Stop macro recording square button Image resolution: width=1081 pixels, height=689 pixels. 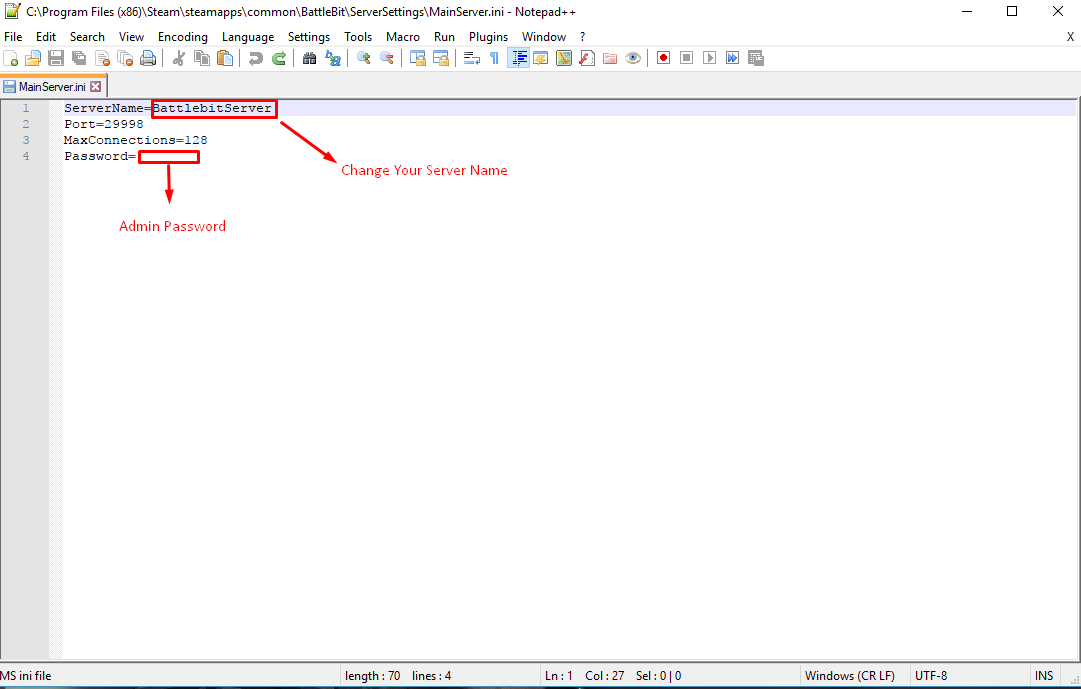(x=687, y=58)
